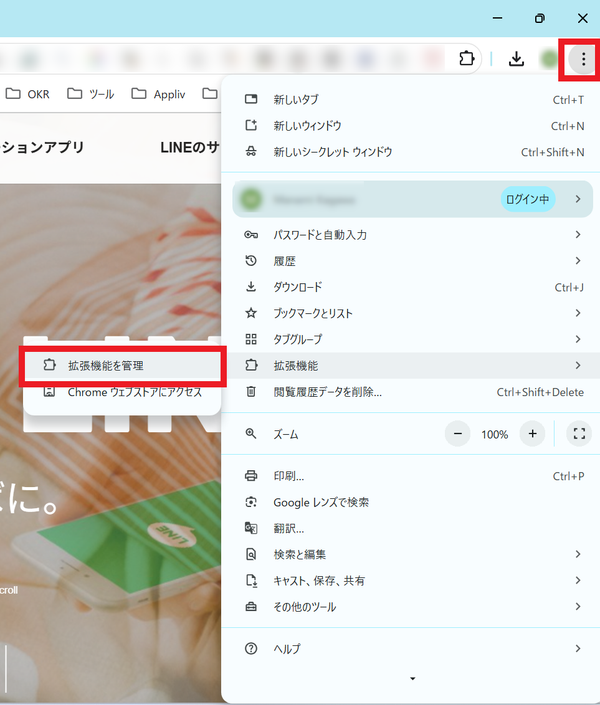Image resolution: width=600 pixels, height=705 pixels.
Task: Minimize the Chrome window
Action: (x=497, y=18)
